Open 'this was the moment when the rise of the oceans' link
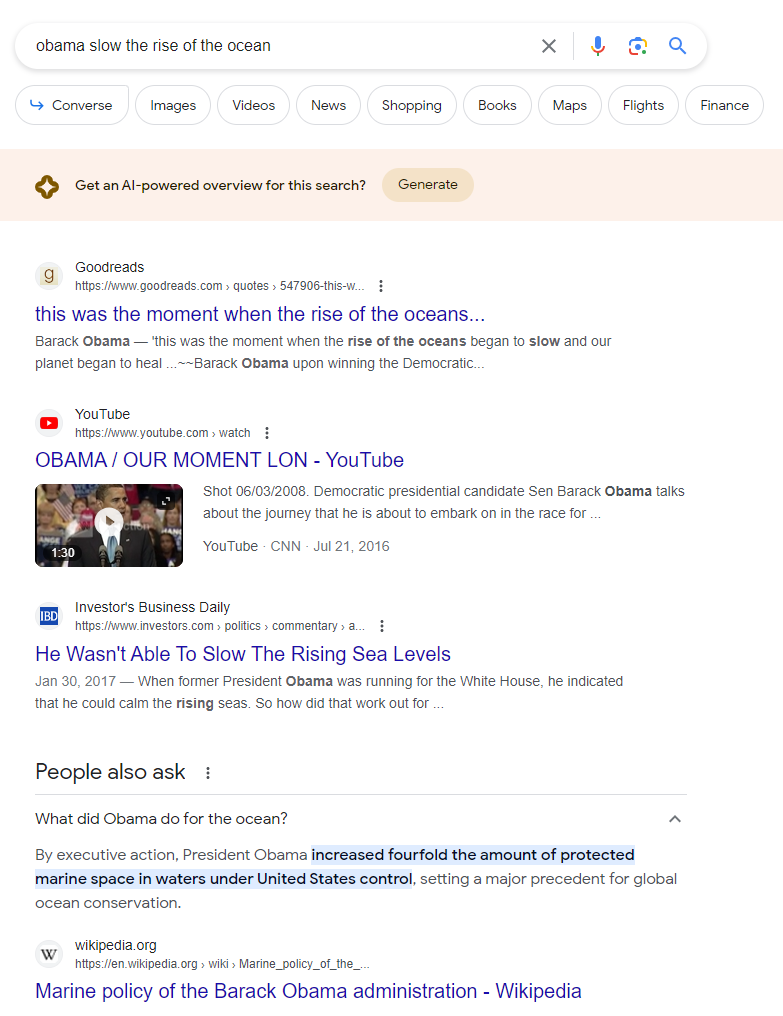 pyautogui.click(x=260, y=314)
